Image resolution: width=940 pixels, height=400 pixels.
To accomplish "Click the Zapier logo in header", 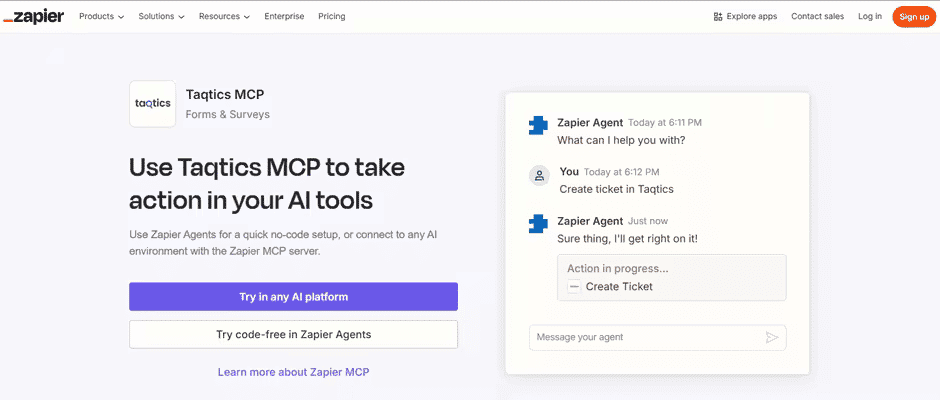I will (34, 16).
